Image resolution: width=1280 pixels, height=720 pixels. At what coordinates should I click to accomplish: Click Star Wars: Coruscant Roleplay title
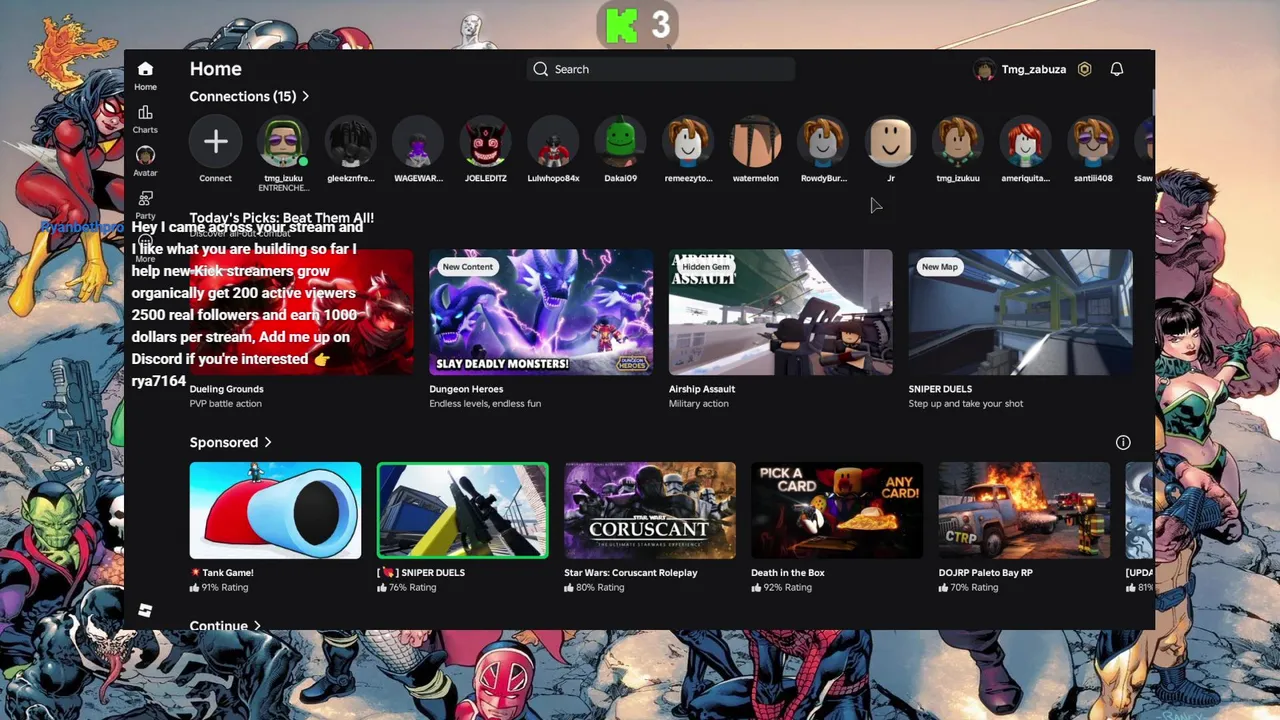click(631, 573)
